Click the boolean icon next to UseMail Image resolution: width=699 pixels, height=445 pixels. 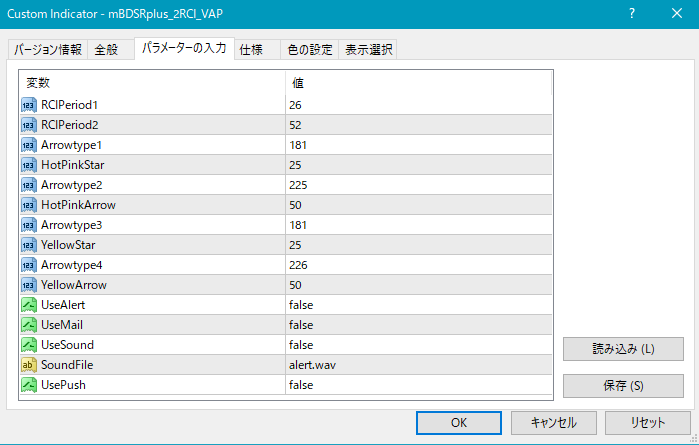pyautogui.click(x=28, y=325)
